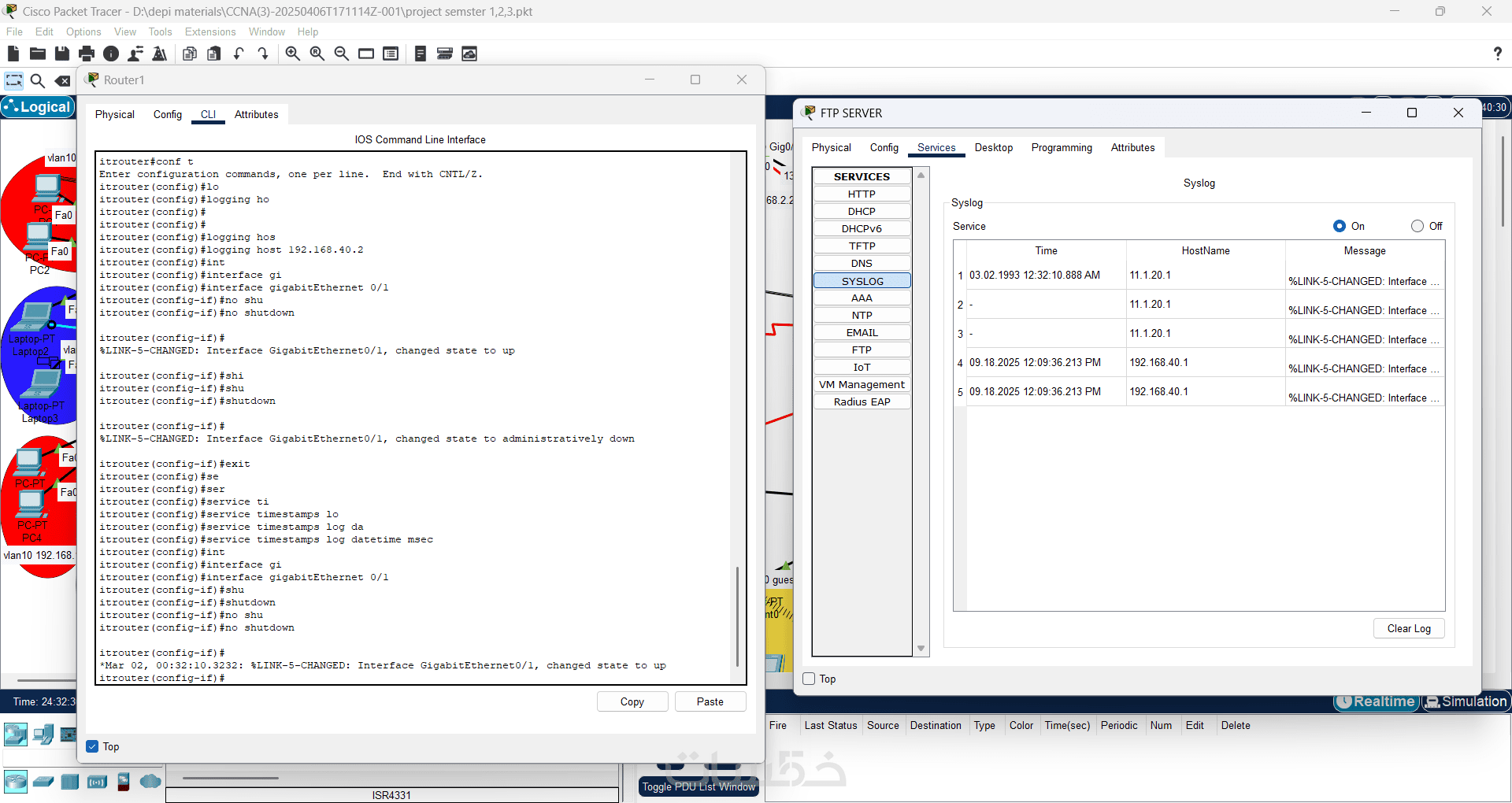Select the HTTP service in the list
The width and height of the screenshot is (1512, 803).
coord(862,194)
